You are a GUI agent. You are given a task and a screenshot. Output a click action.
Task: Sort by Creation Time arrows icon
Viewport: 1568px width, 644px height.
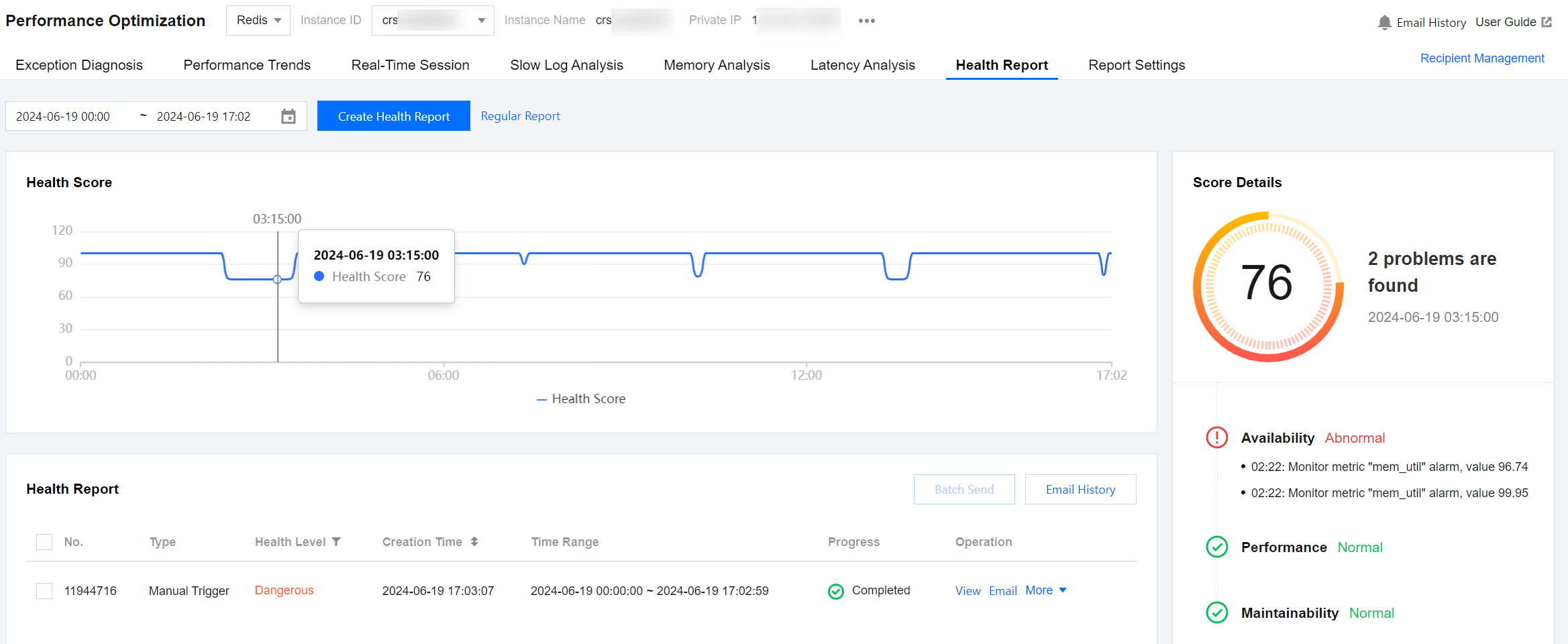coord(474,542)
